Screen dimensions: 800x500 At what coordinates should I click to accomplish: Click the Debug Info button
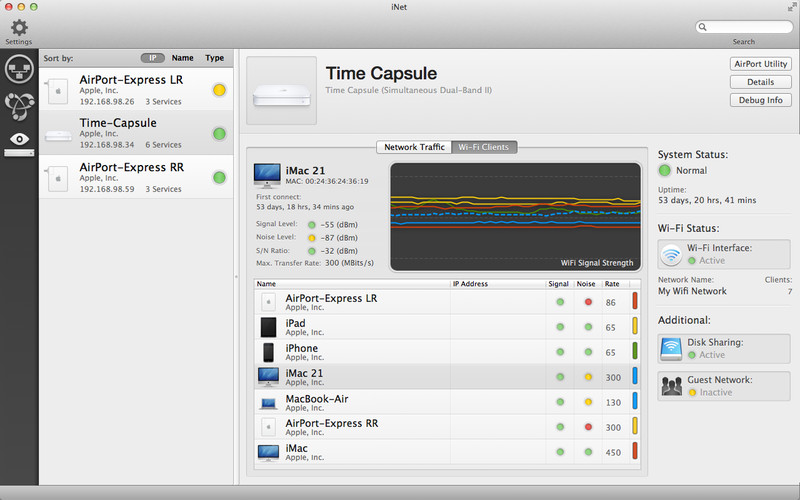pyautogui.click(x=761, y=100)
